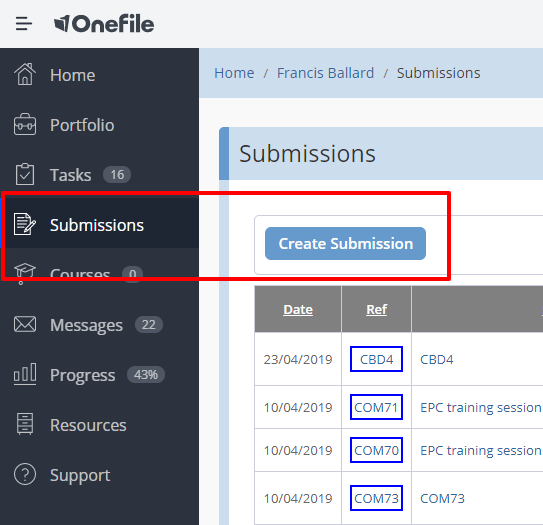Toggle the hamburger sidebar menu icon

24,24
